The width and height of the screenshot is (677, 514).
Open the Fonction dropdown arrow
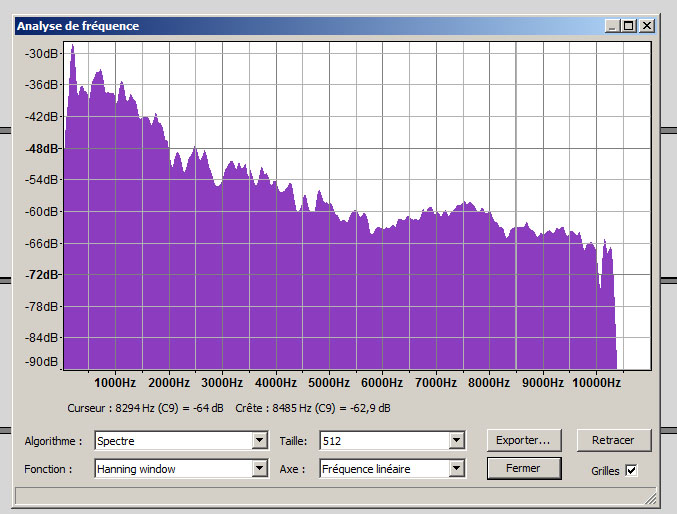tap(259, 468)
